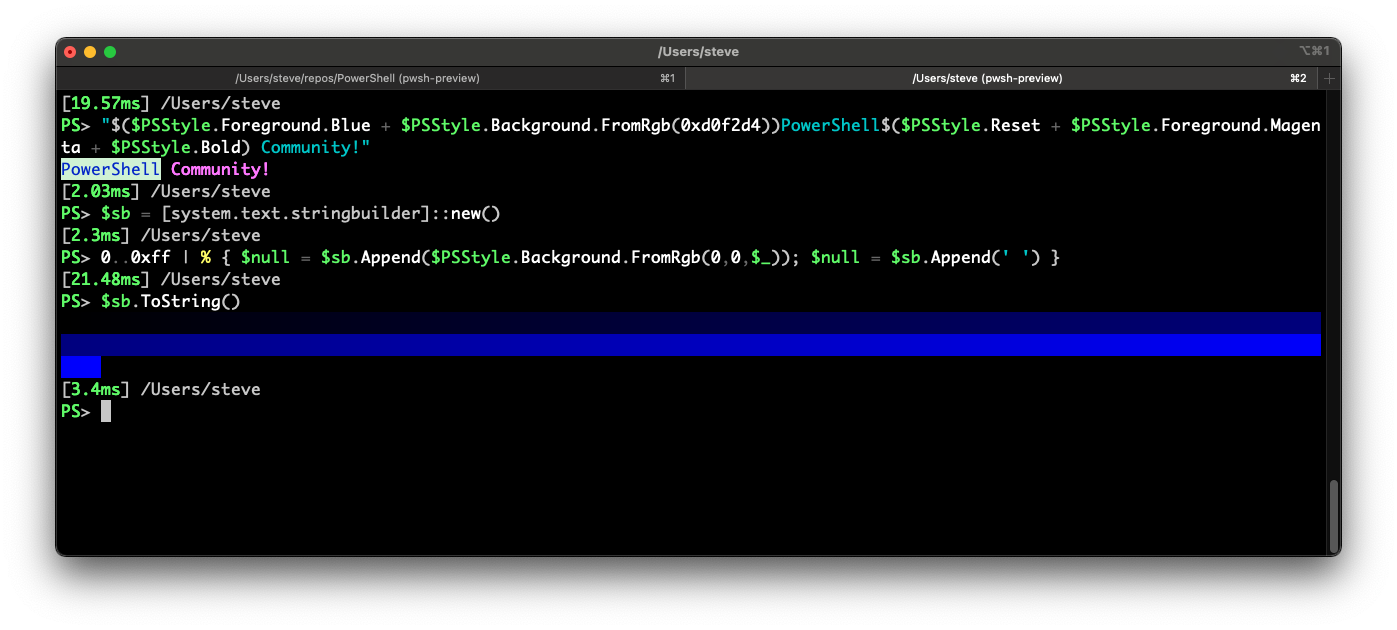The image size is (1397, 630).
Task: Click the "$sb.Append(' ')" text
Action: click(x=966, y=257)
